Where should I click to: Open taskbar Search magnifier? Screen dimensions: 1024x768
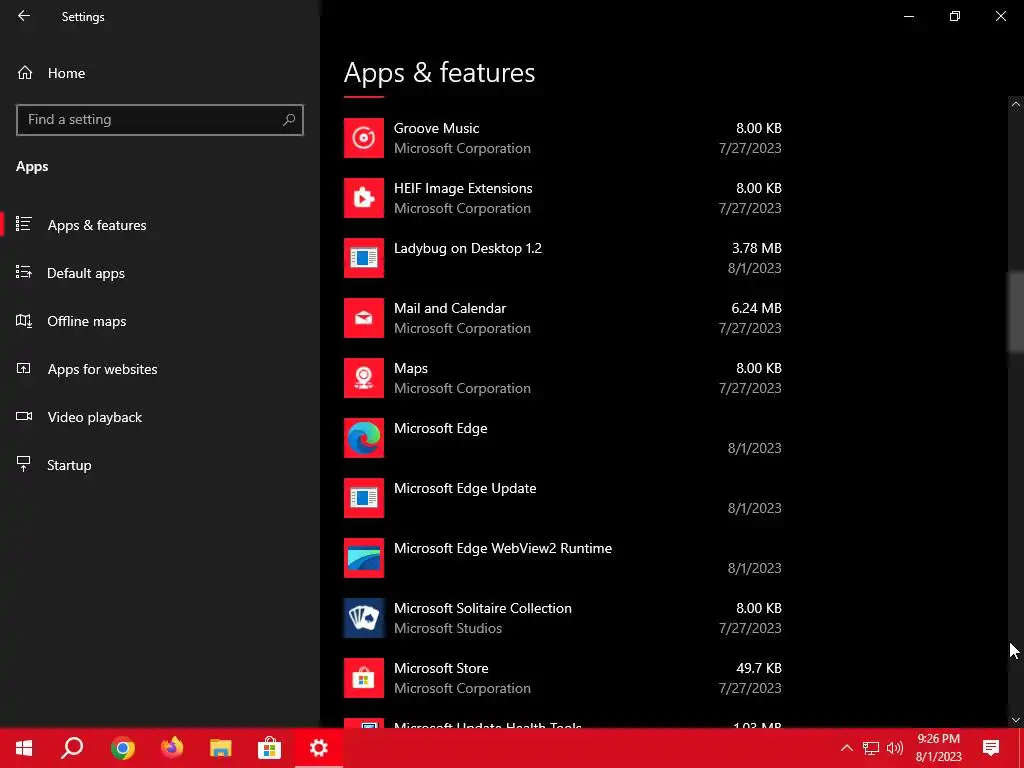tap(72, 748)
